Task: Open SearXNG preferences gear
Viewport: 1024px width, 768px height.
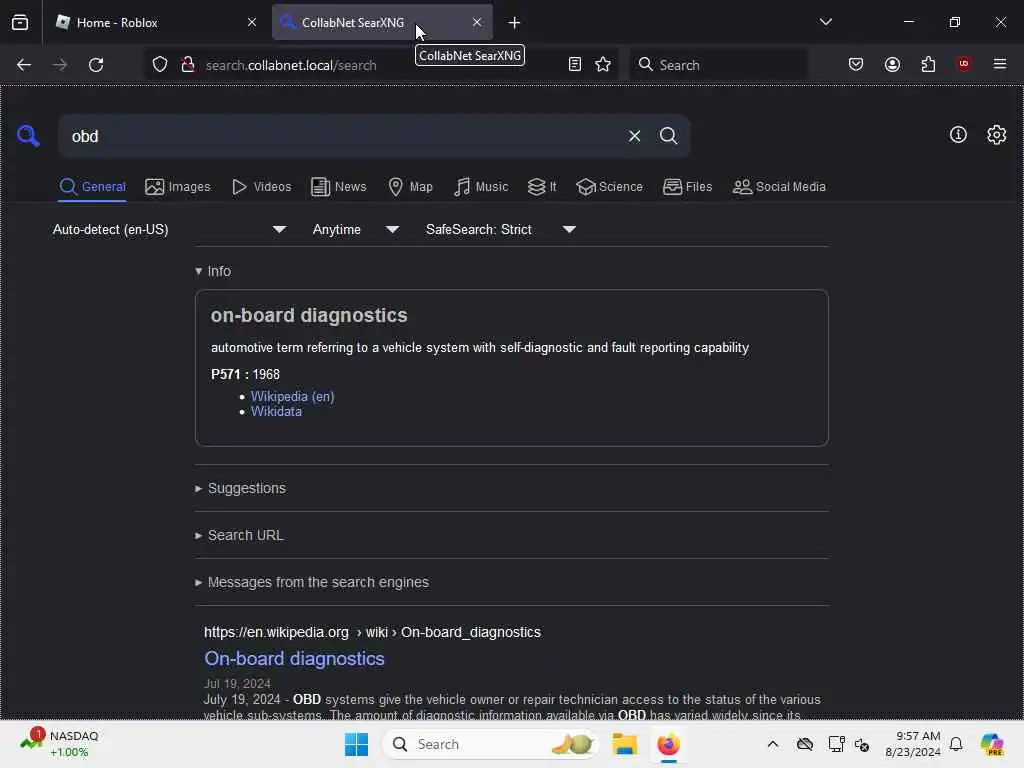Action: (996, 135)
